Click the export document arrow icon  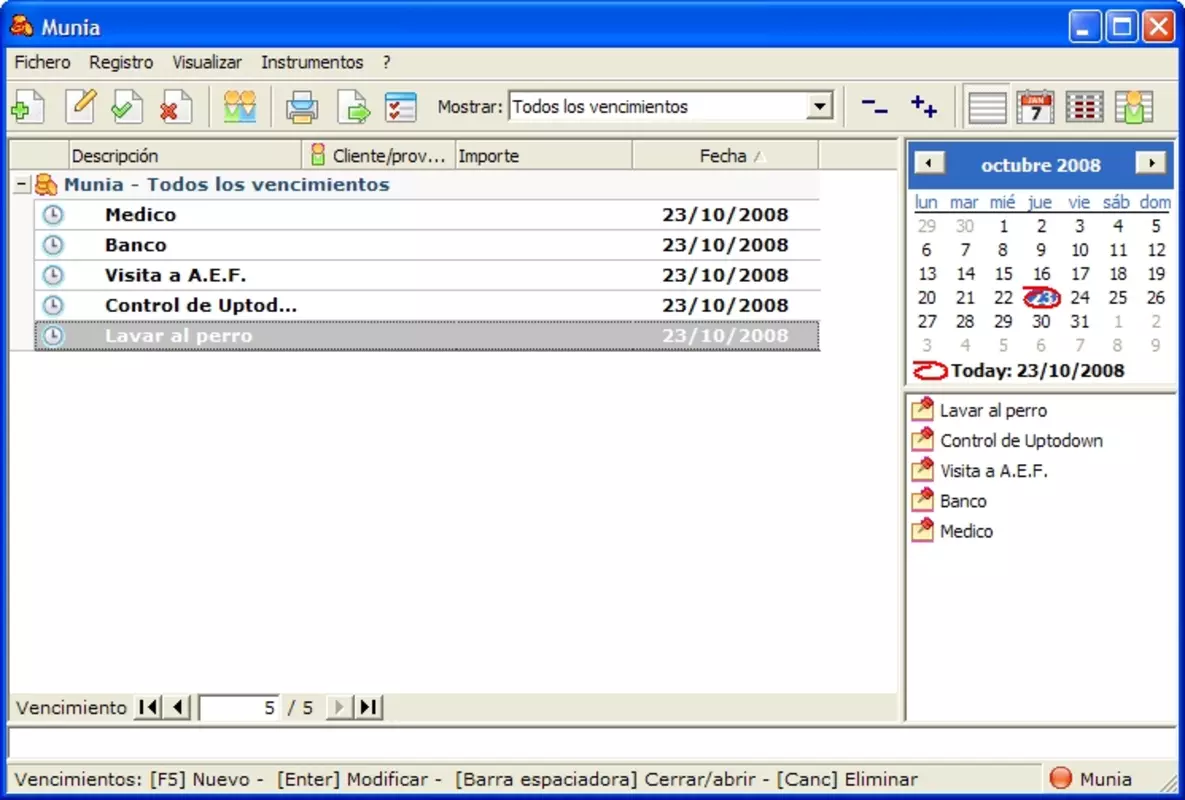tap(353, 107)
